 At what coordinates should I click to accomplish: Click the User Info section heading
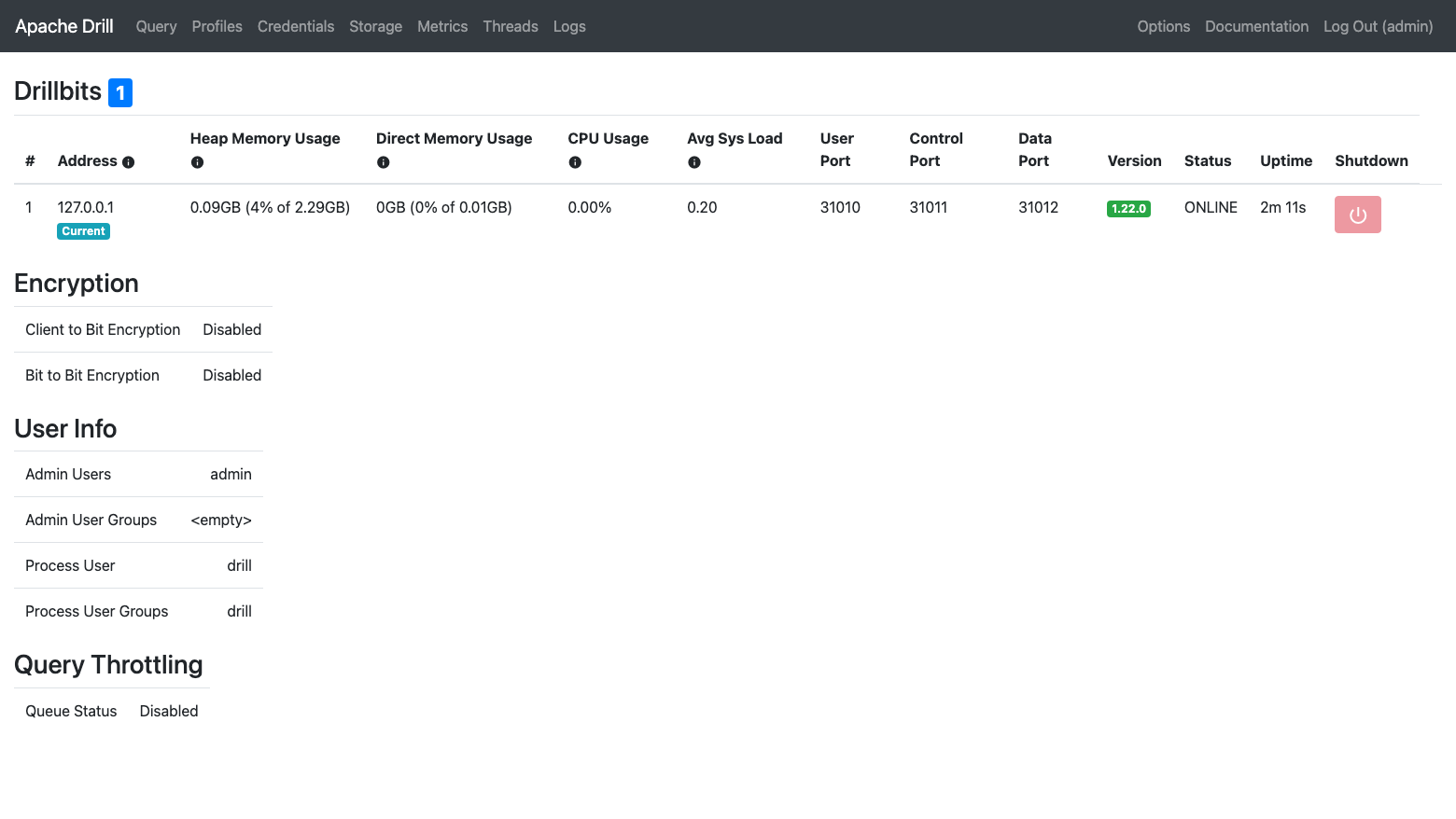(65, 428)
